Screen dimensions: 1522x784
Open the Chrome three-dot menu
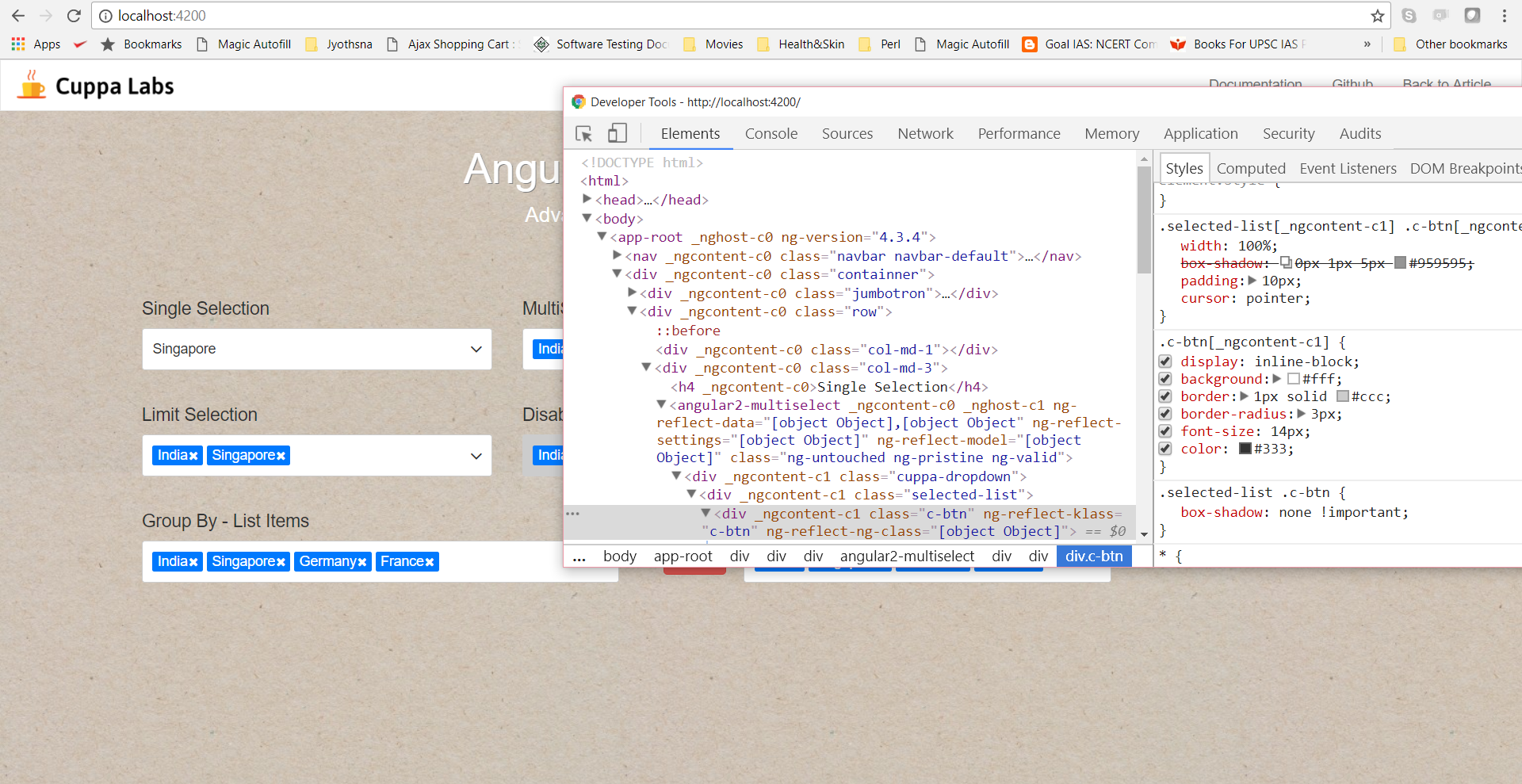1506,16
